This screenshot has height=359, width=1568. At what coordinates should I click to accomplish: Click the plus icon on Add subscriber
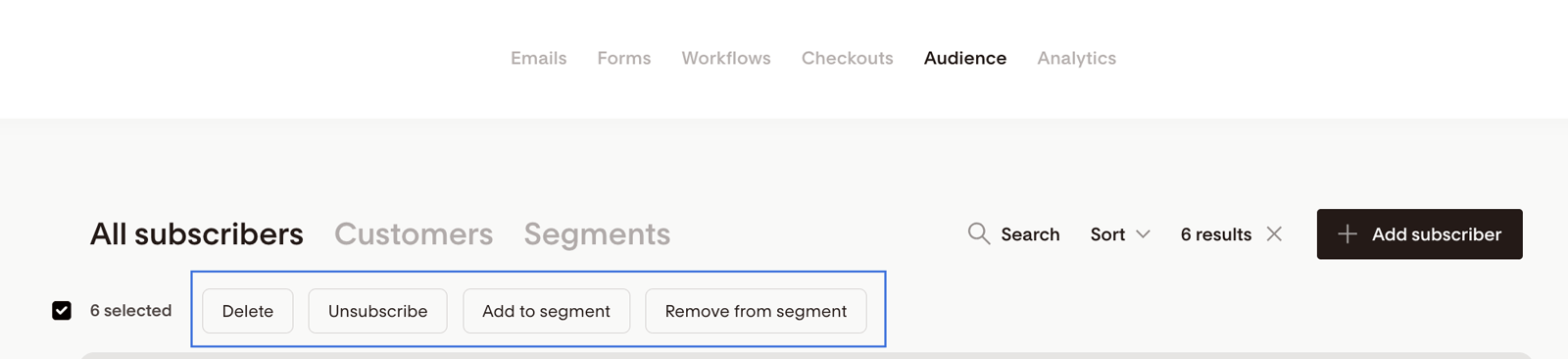[x=1347, y=233]
